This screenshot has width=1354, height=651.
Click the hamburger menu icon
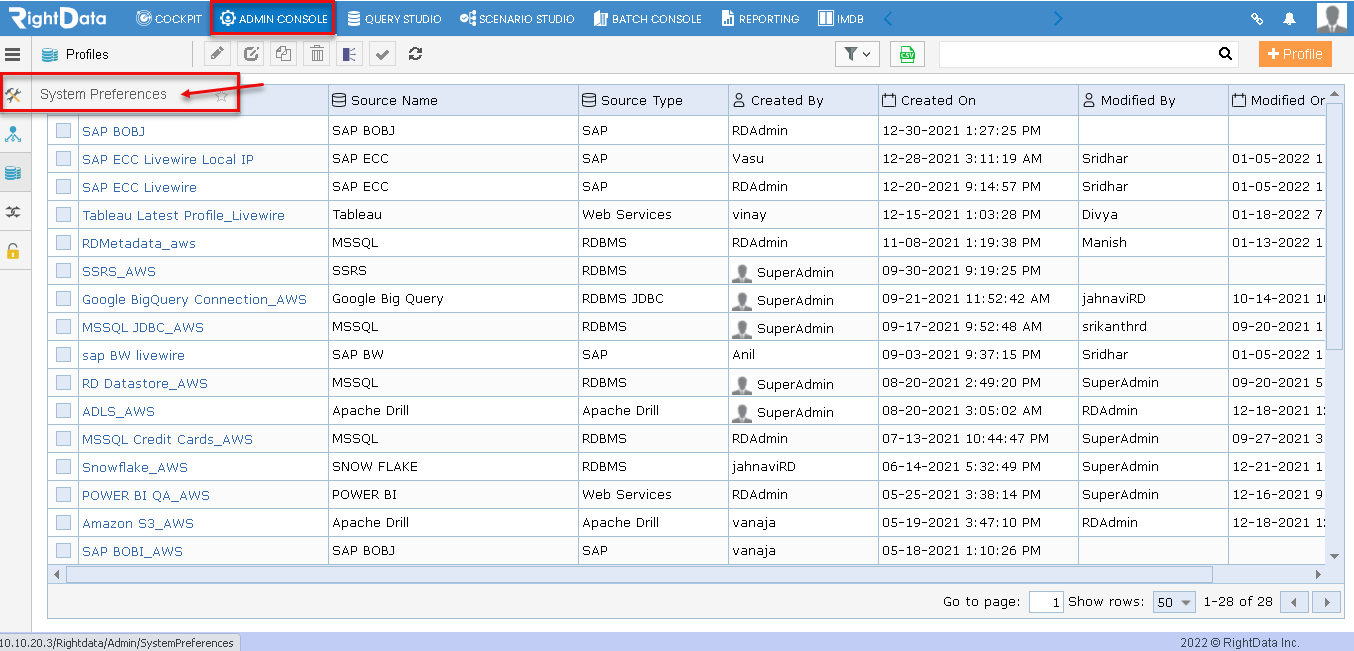[x=13, y=54]
